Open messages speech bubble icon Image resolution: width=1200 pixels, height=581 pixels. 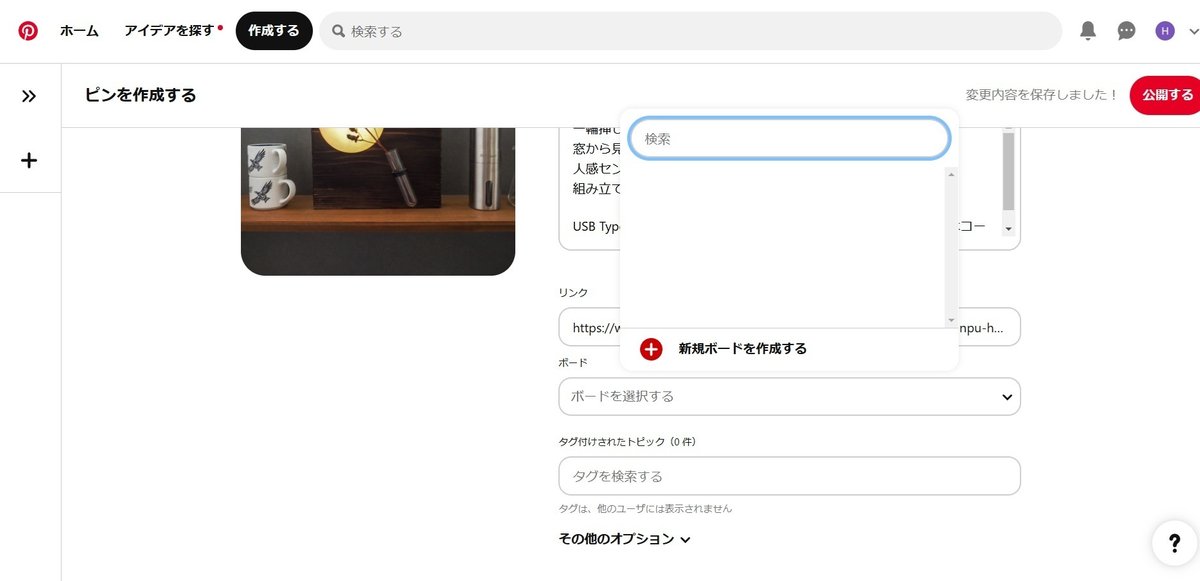1126,31
